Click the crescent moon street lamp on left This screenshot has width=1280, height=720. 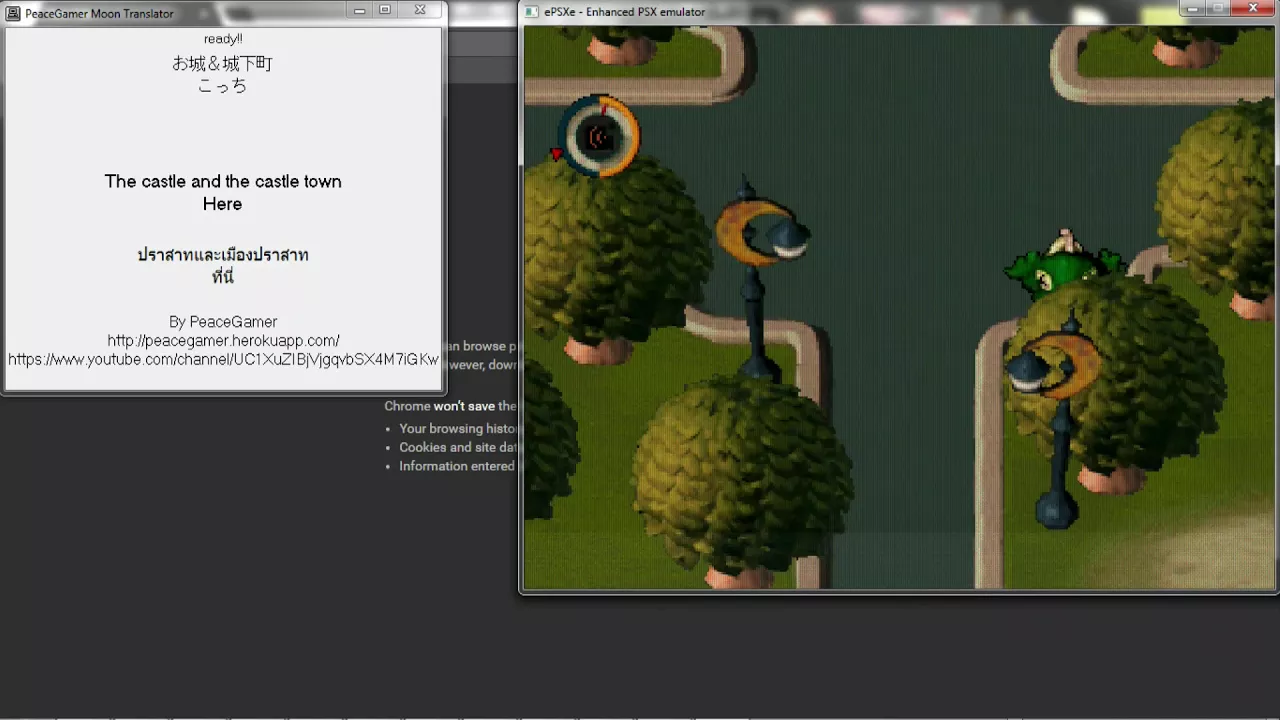(760, 280)
